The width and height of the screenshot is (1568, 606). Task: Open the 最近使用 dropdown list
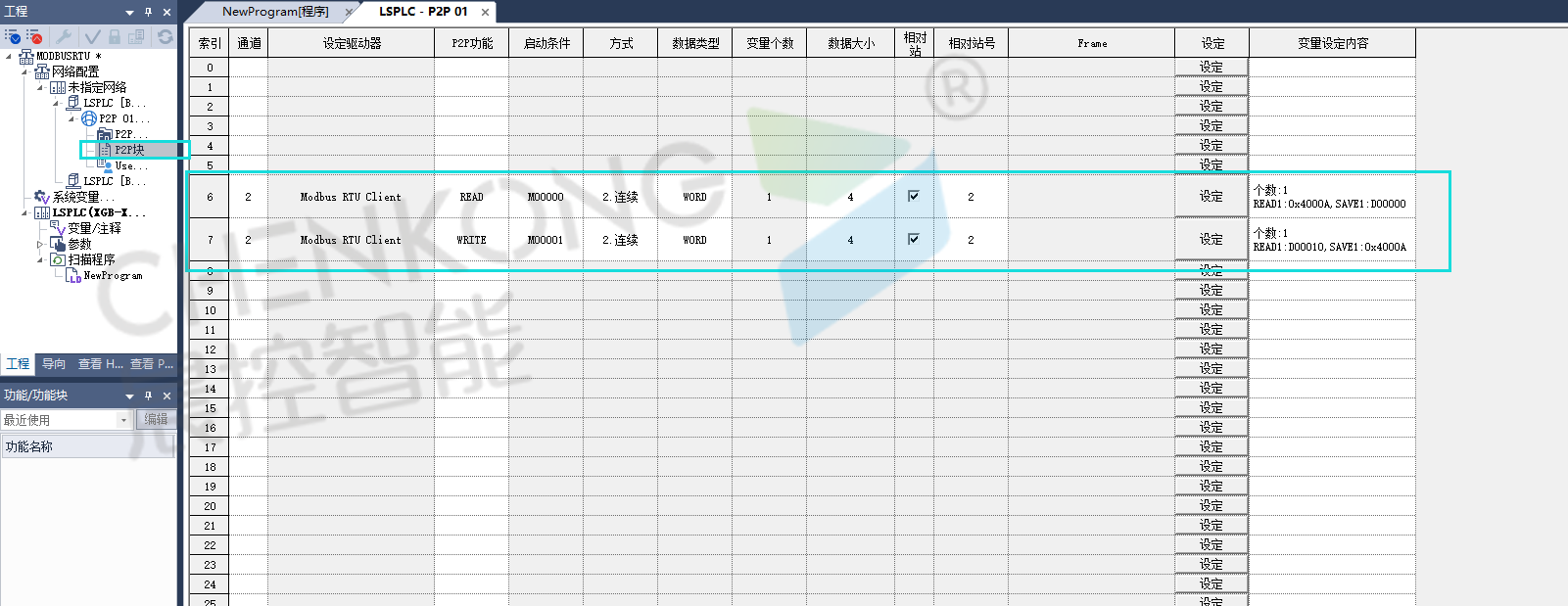click(x=123, y=420)
